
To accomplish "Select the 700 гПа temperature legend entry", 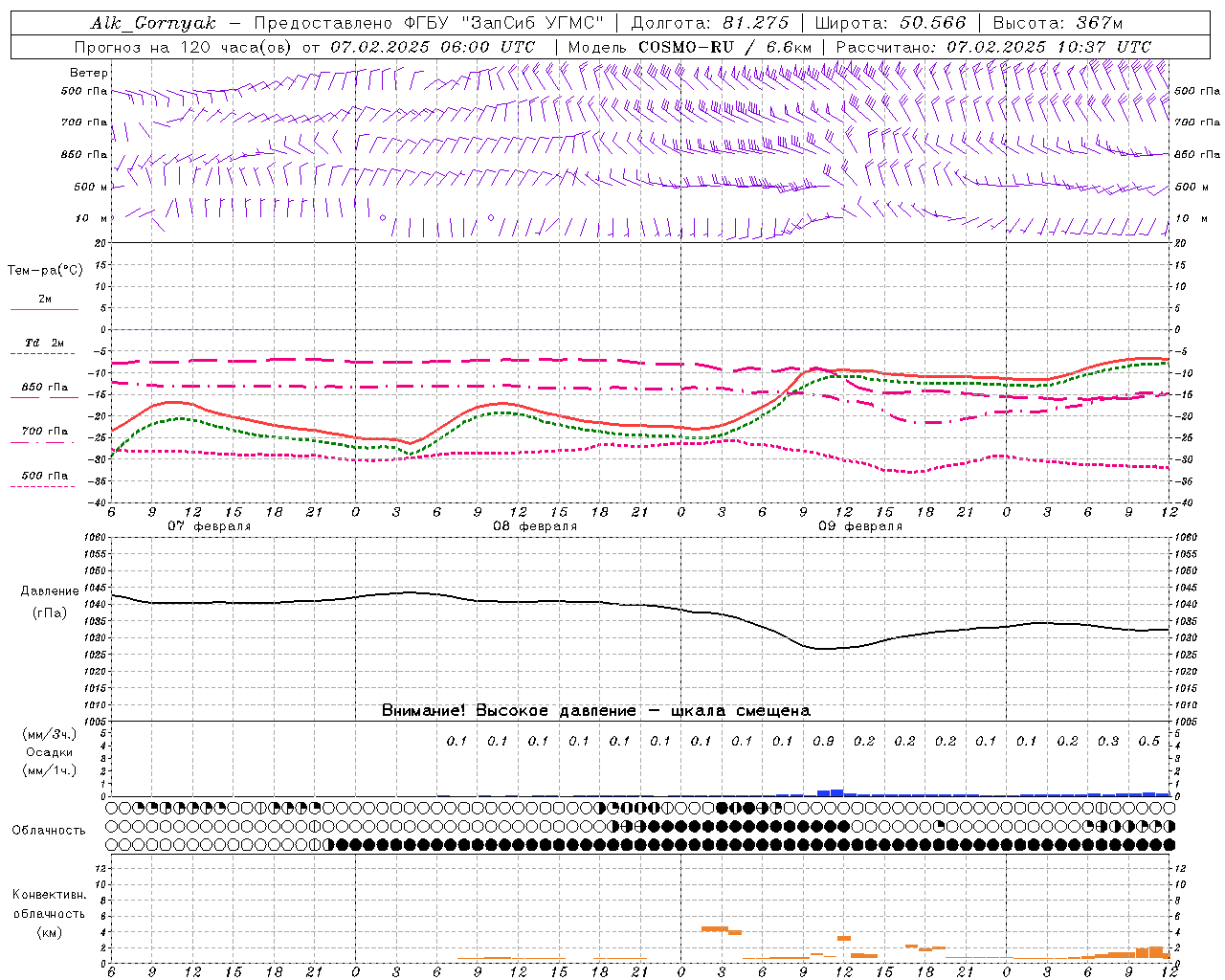I will (44, 432).
